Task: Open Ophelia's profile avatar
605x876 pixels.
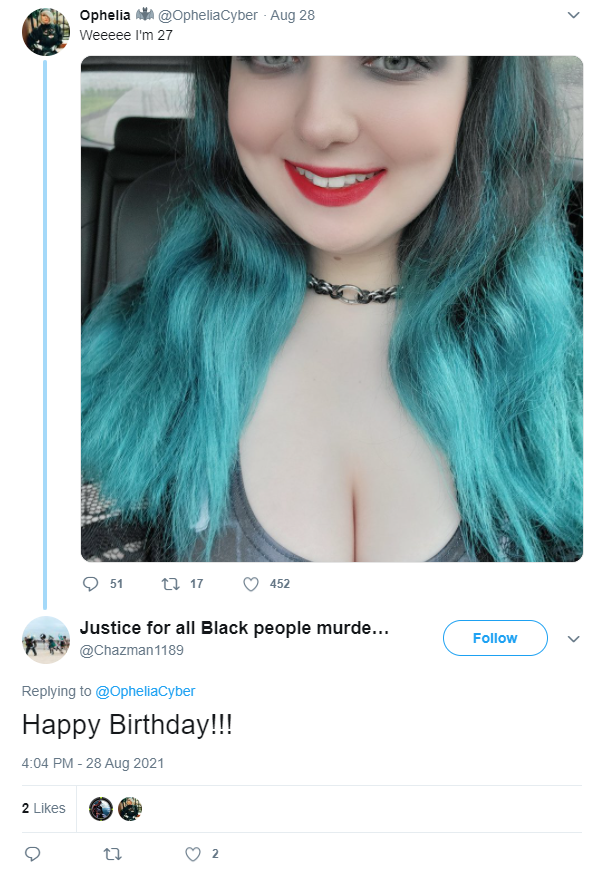Action: tap(46, 32)
